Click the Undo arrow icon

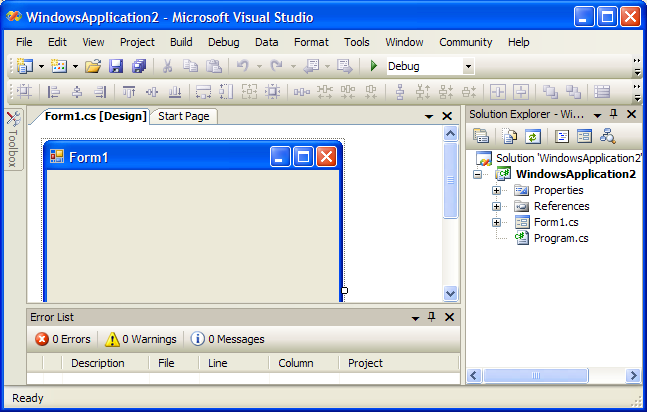coord(243,66)
